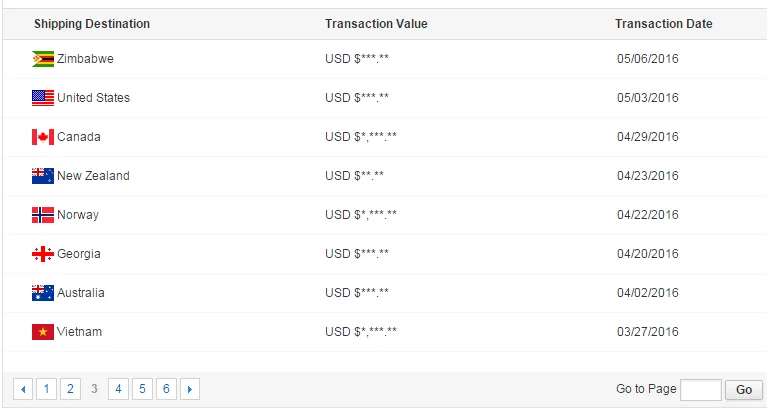Switch to page 6
The width and height of the screenshot is (767, 411).
pyautogui.click(x=167, y=389)
